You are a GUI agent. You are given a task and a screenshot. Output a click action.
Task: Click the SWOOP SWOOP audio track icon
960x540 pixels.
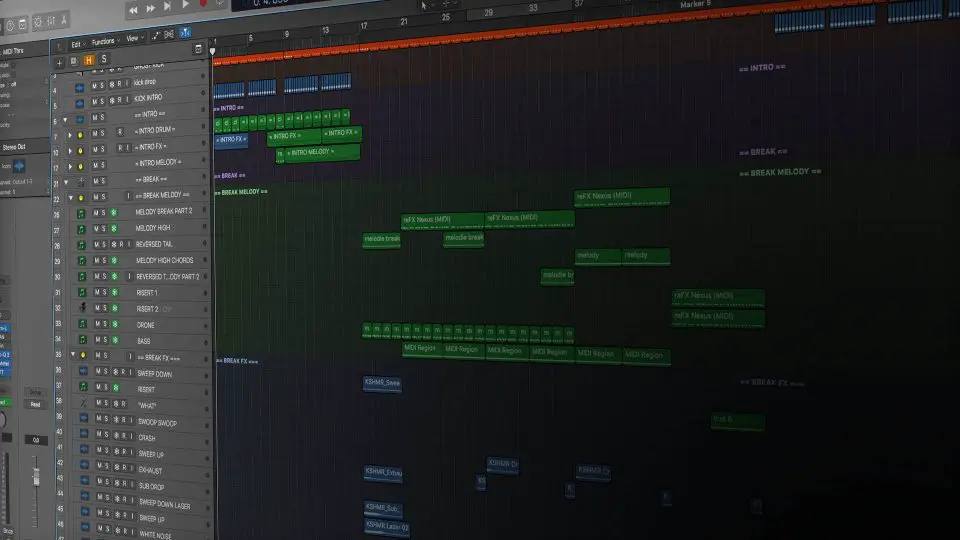(x=84, y=418)
